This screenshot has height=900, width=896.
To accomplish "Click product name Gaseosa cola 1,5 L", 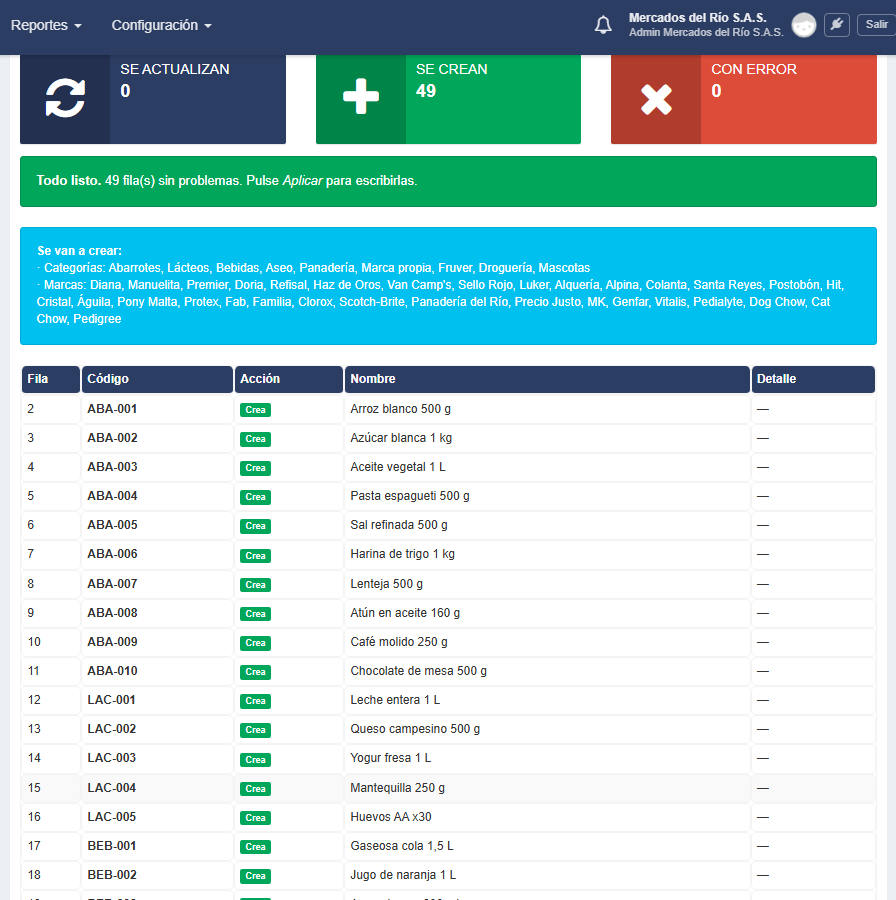I will tap(402, 846).
